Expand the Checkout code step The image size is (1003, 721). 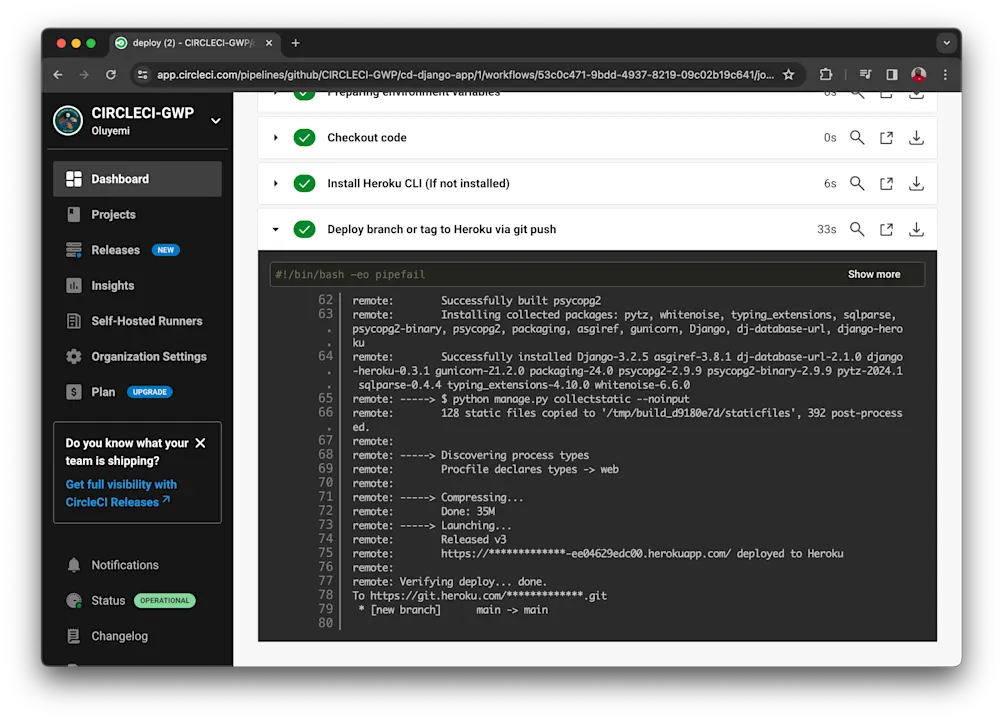(276, 138)
